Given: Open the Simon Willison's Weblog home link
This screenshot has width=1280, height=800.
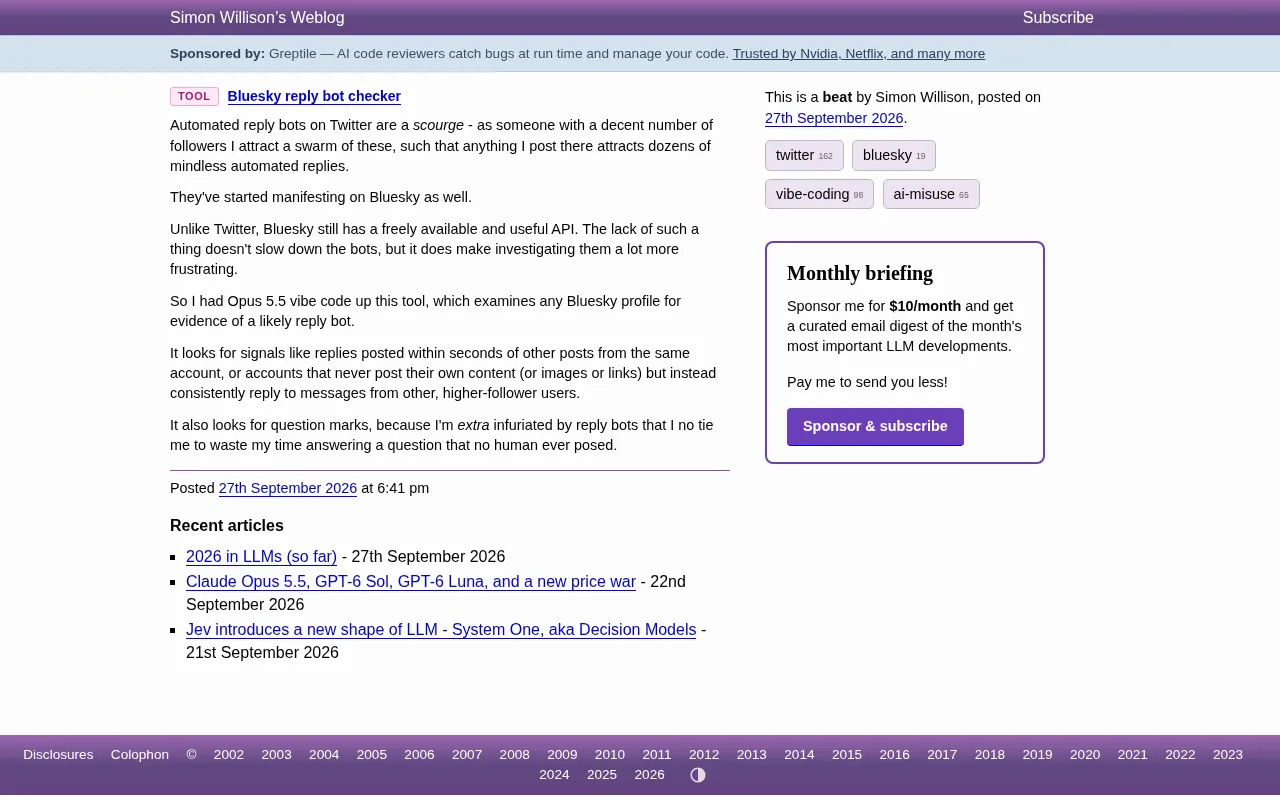Looking at the screenshot, I should (257, 18).
